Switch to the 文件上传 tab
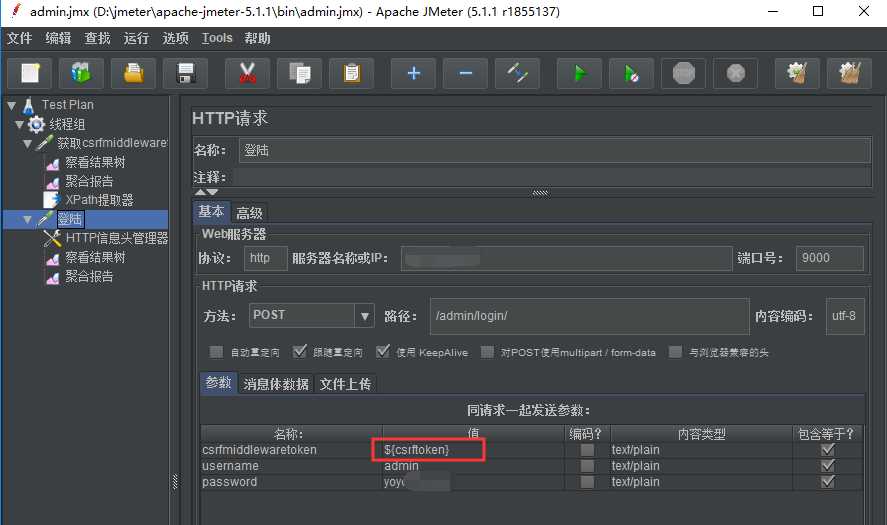This screenshot has height=525, width=887. click(345, 384)
